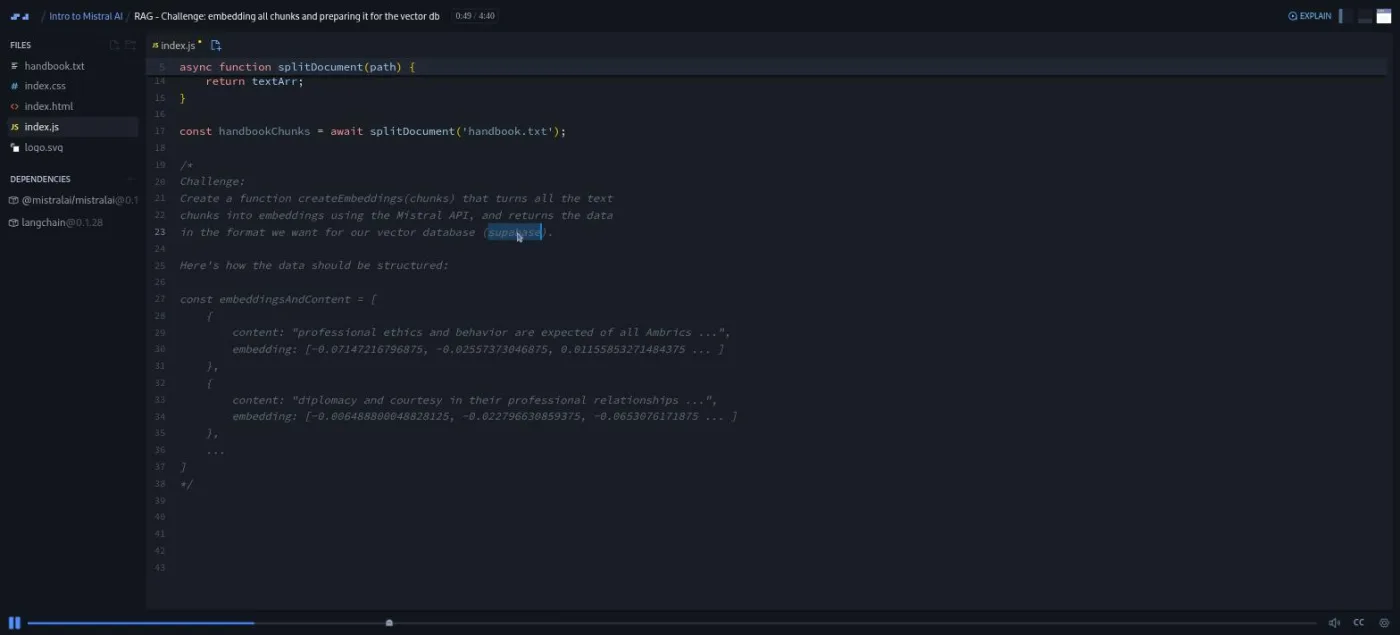Click the handbook.txt text file icon

(14, 66)
